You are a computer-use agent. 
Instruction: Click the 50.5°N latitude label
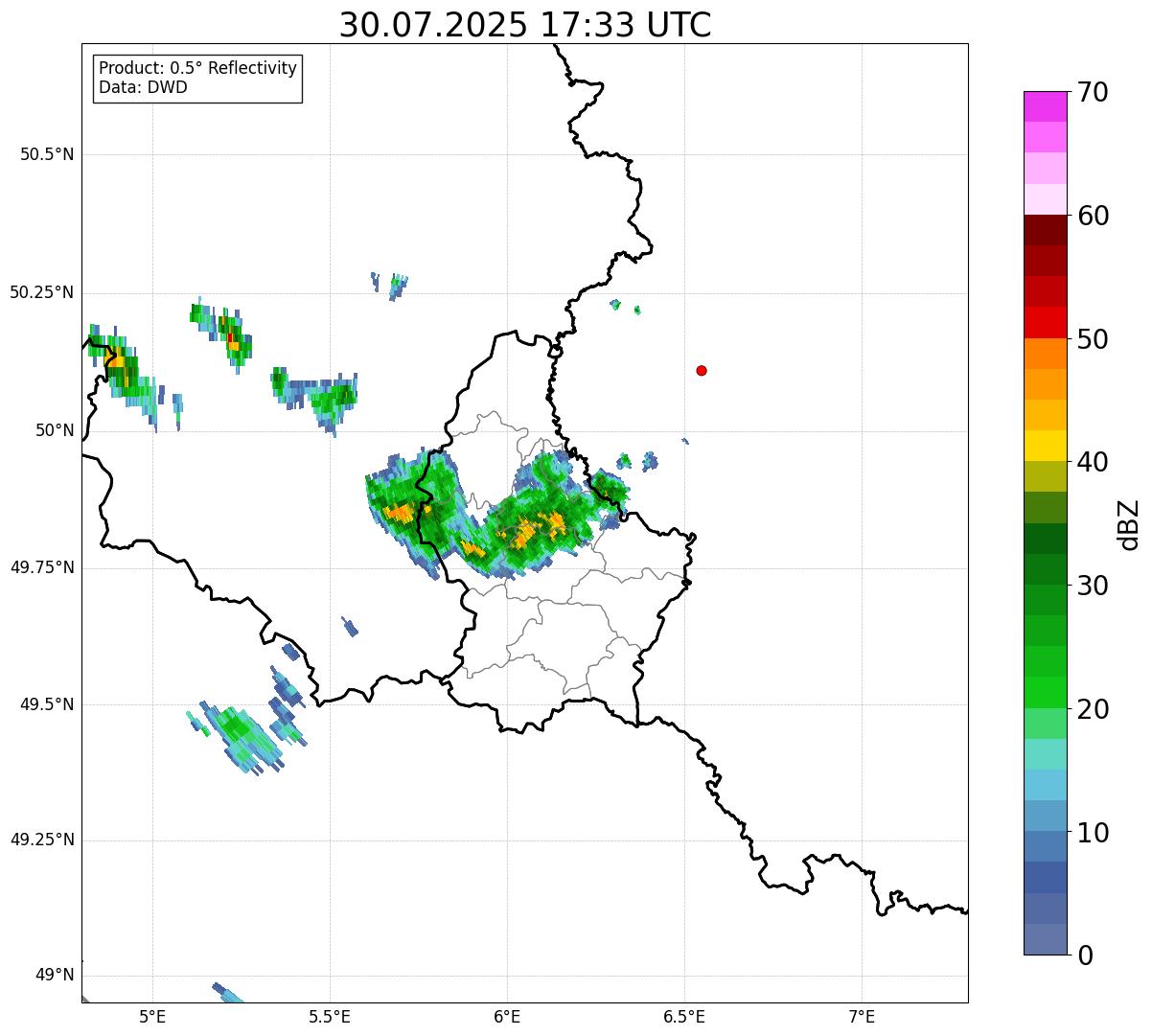[x=47, y=154]
